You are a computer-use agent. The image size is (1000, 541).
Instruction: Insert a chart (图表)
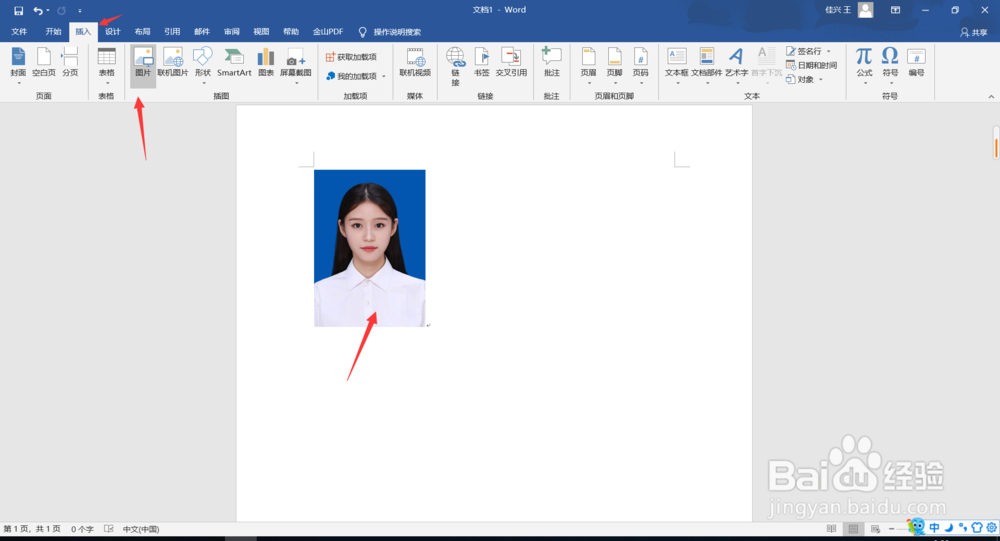[266, 64]
